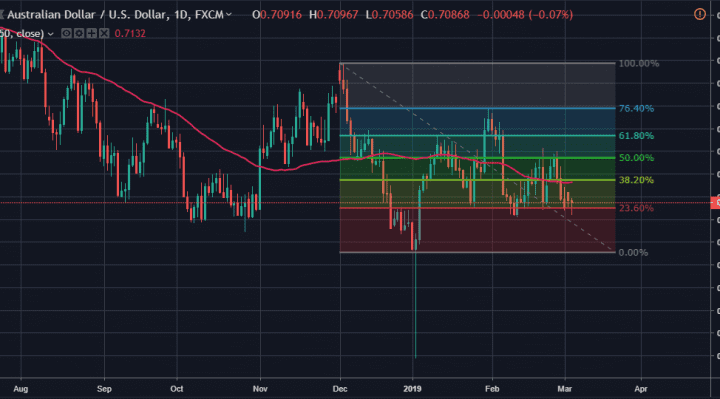This screenshot has height=399, width=720.
Task: Toggle moving average indicator visibility eye icon
Action: coord(66,34)
